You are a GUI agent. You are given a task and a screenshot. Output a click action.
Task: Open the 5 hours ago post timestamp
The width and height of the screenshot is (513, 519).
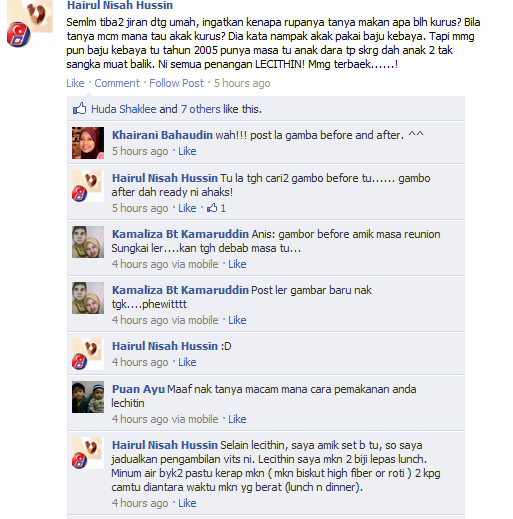coord(242,83)
